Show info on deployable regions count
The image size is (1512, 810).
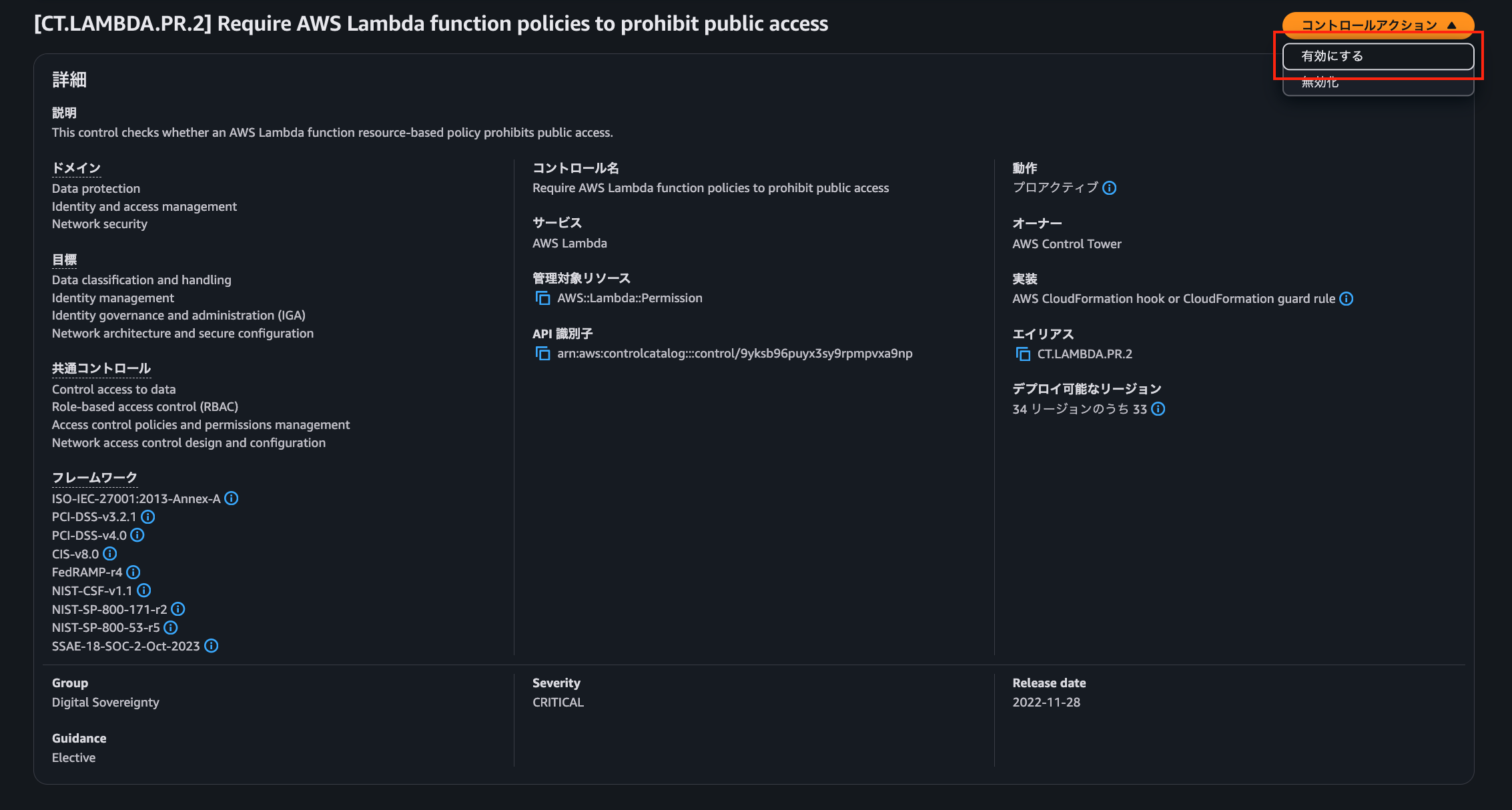click(x=1158, y=409)
